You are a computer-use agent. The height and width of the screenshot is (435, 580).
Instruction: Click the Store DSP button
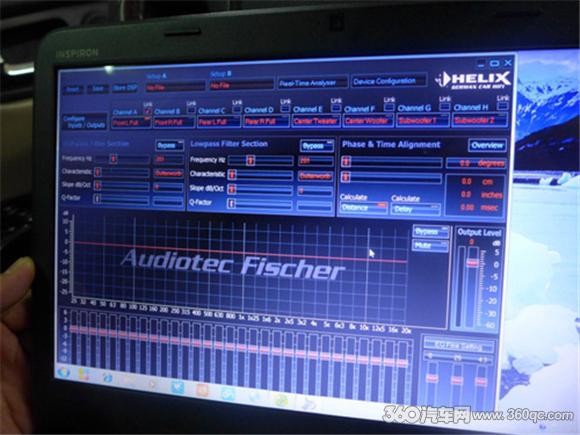pyautogui.click(x=125, y=88)
